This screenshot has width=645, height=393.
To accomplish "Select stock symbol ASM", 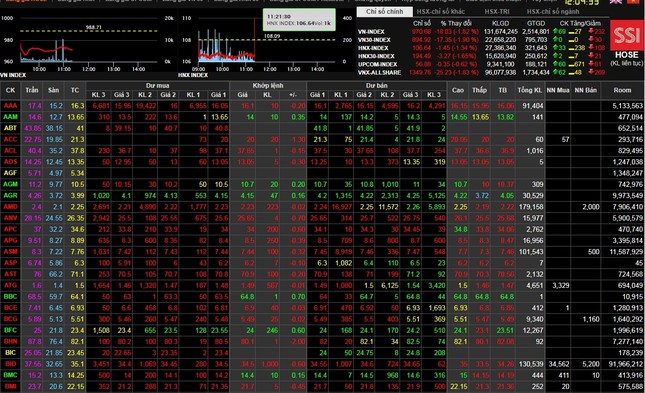I will (x=11, y=251).
